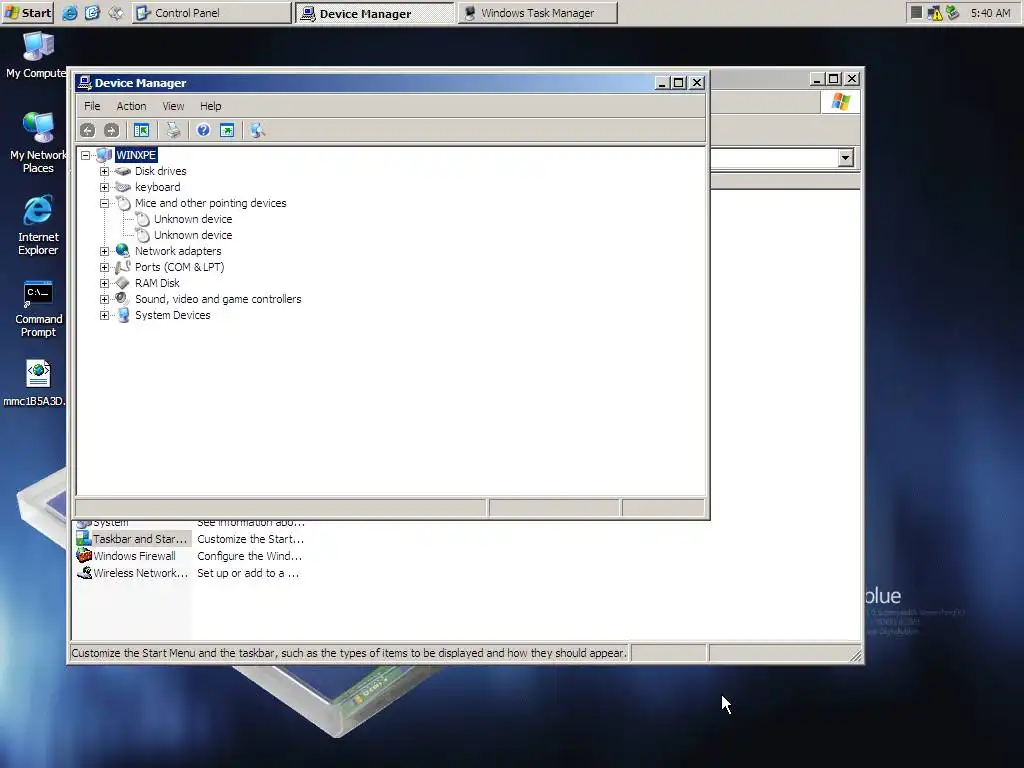Expand the System Devices node
The image size is (1024, 768).
coord(104,315)
